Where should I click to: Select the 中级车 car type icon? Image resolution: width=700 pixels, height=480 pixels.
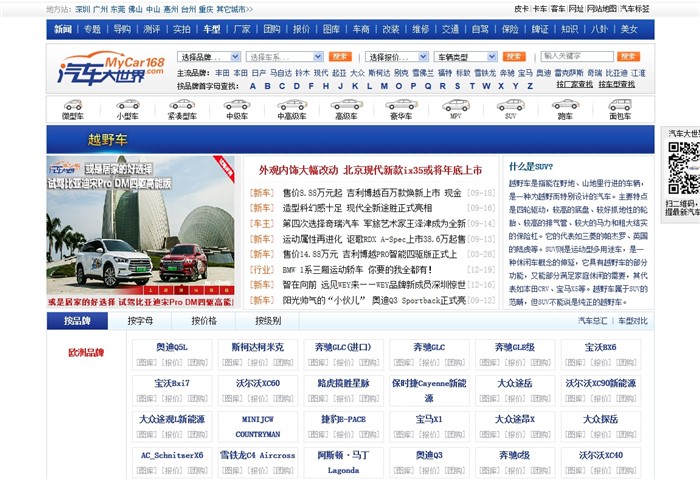237,110
